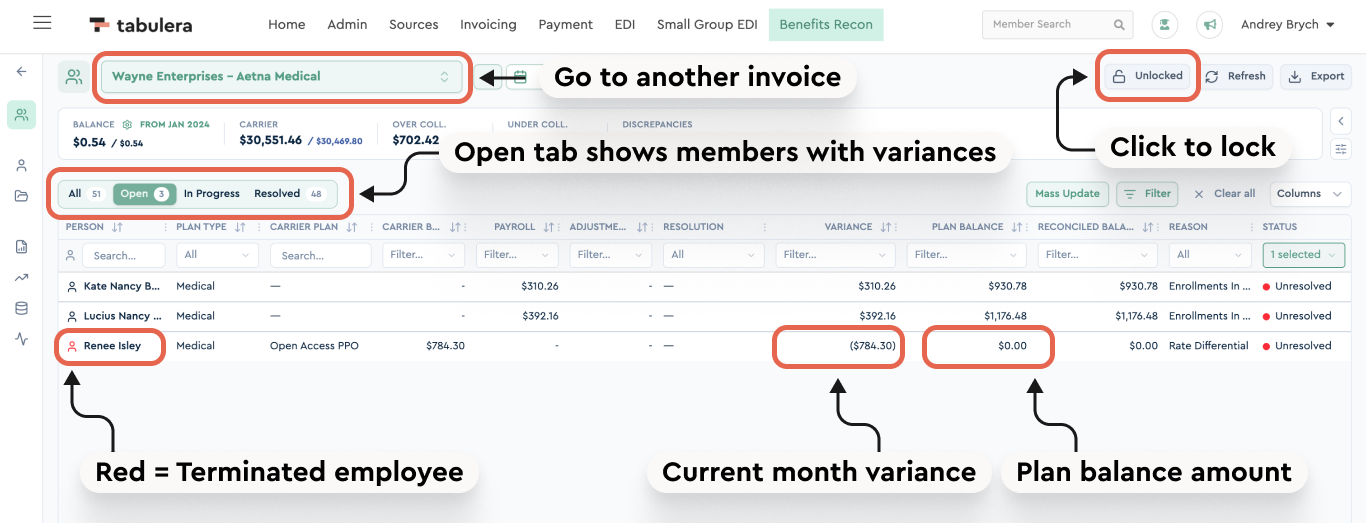Image resolution: width=1366 pixels, height=523 pixels.
Task: Sort by RECONCILED BALANCE column arrows
Action: click(1149, 227)
